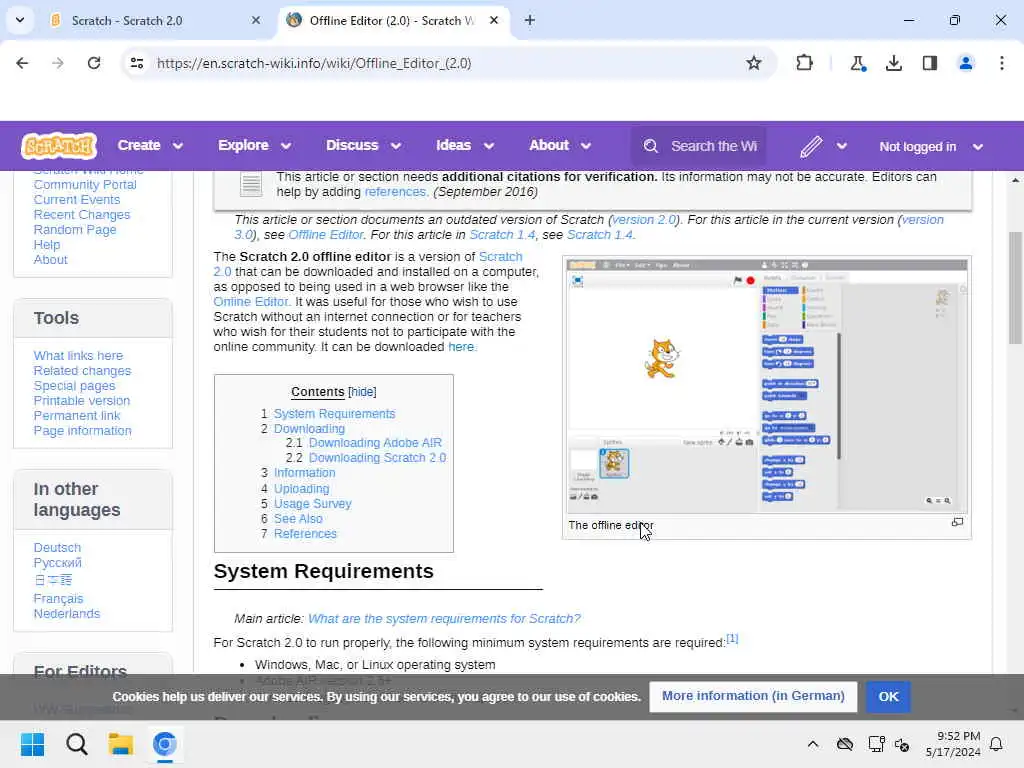Click the Chrome icon in the taskbar

tap(165, 744)
